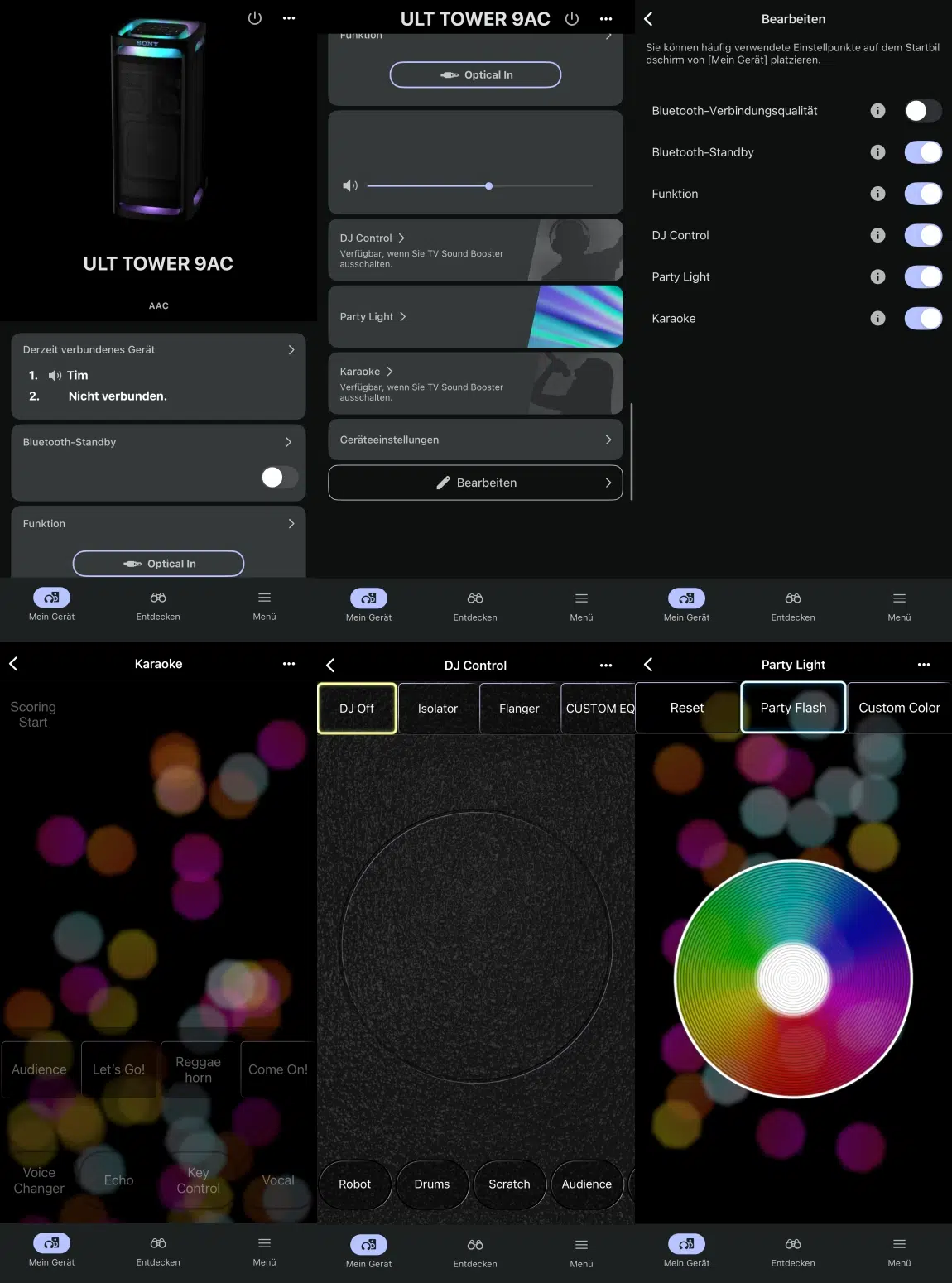
Task: Open the Karaoke card chevron
Action: coord(390,372)
